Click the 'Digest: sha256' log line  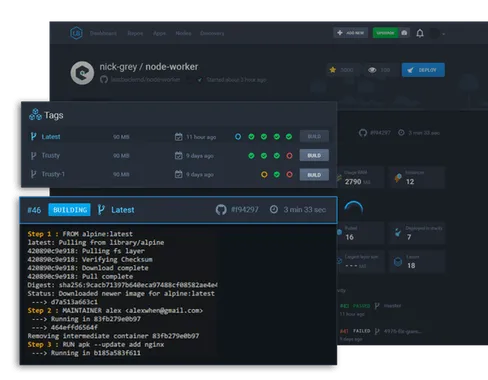pyautogui.click(x=122, y=285)
